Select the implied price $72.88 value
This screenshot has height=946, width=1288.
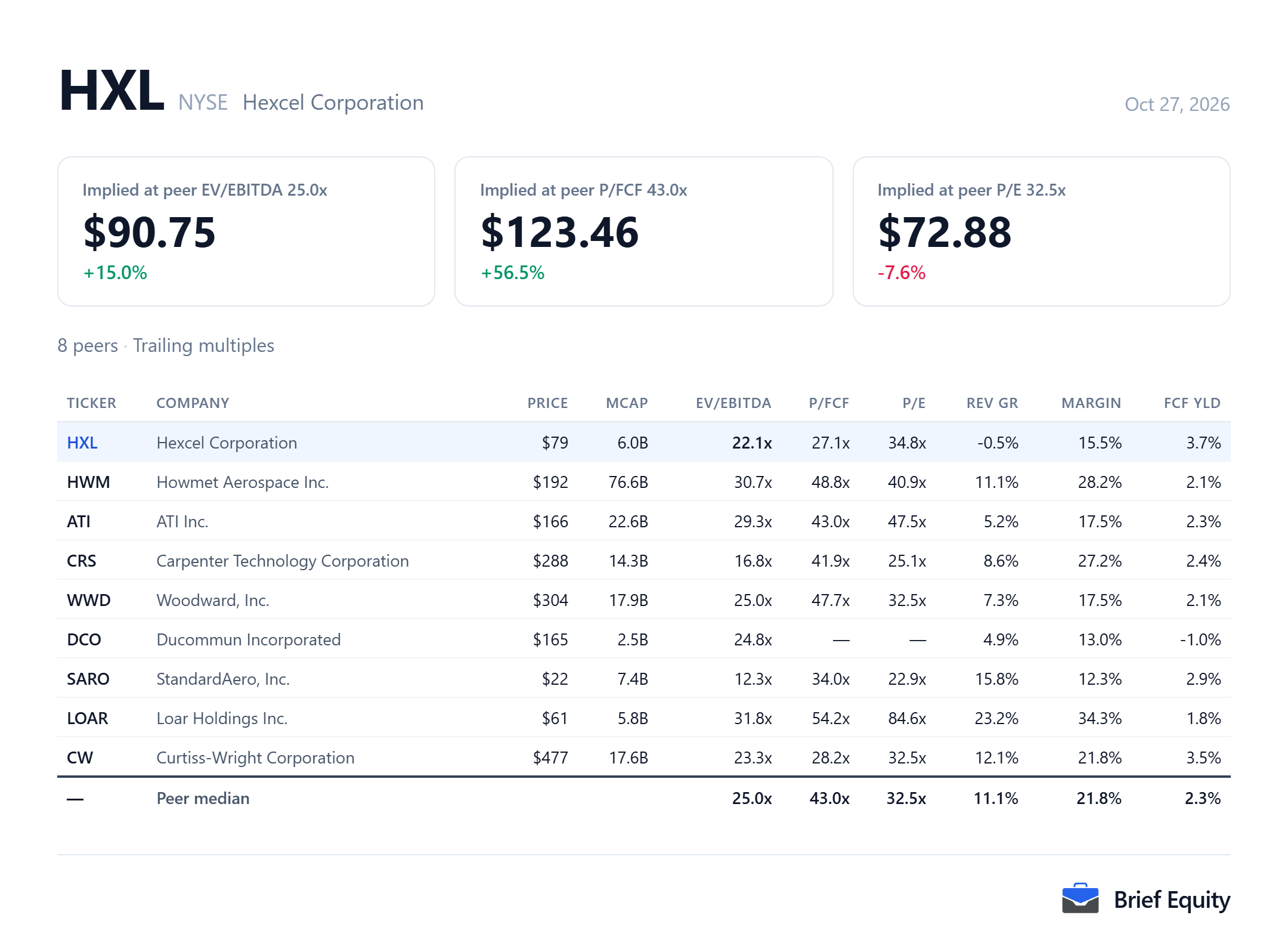[x=945, y=232]
